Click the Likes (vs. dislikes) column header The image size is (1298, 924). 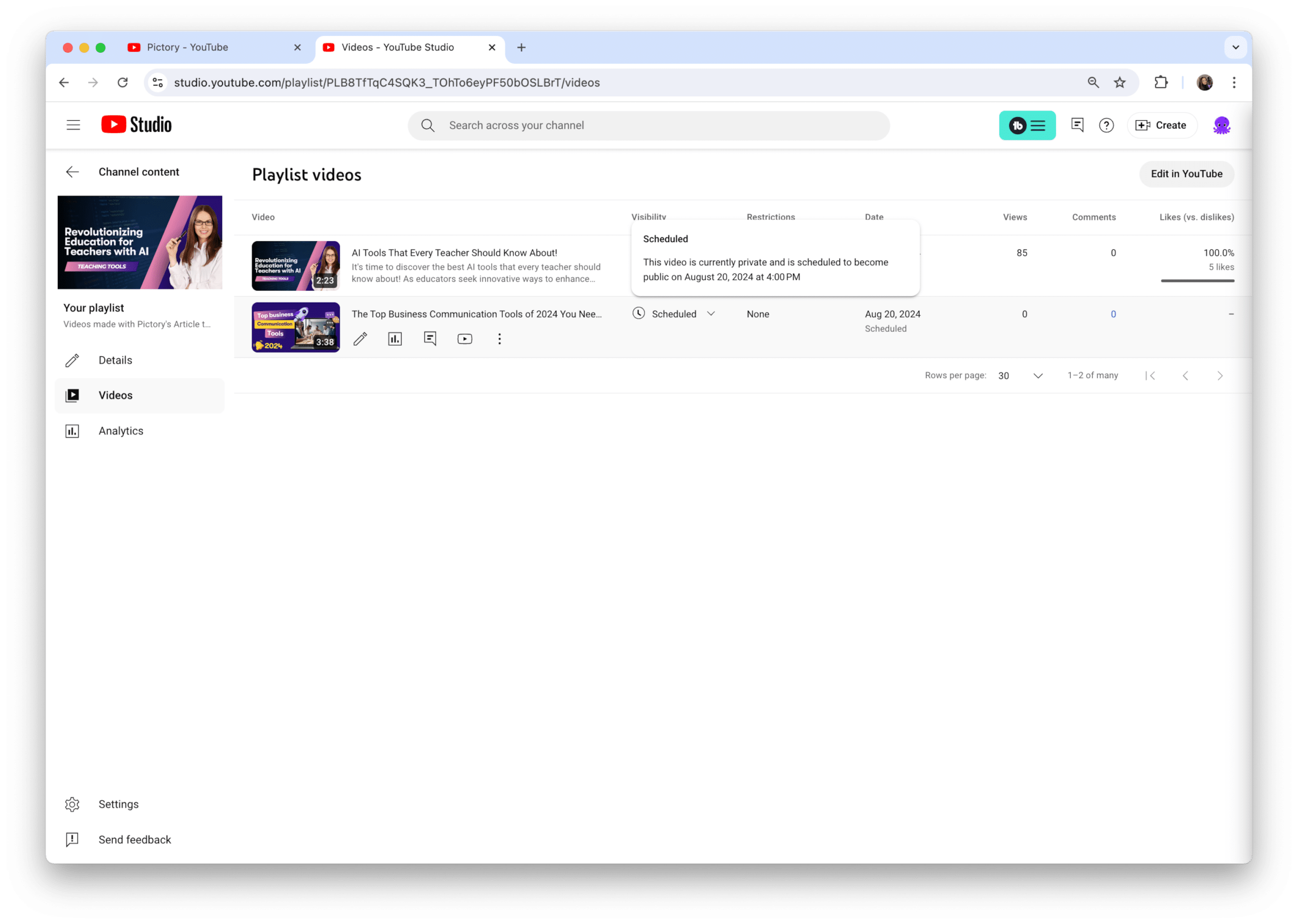pyautogui.click(x=1196, y=217)
